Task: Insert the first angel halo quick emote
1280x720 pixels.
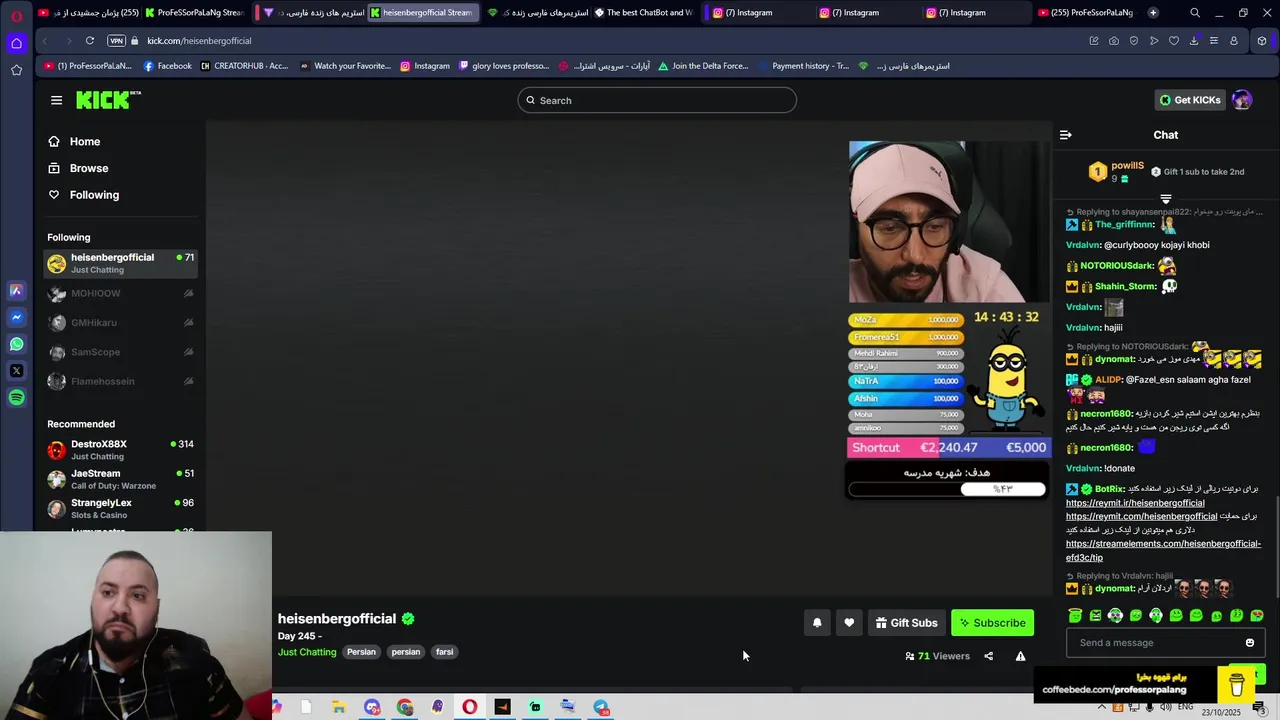Action: click(1075, 616)
